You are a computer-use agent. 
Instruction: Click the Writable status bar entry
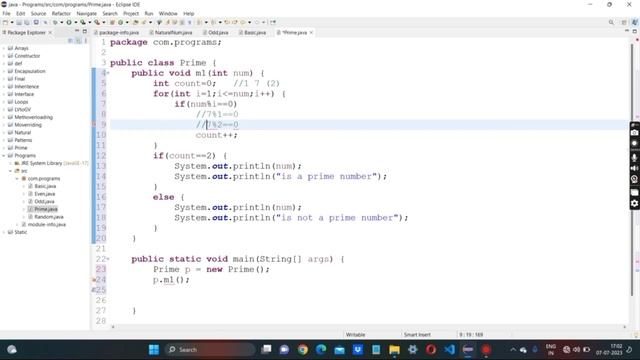356,335
